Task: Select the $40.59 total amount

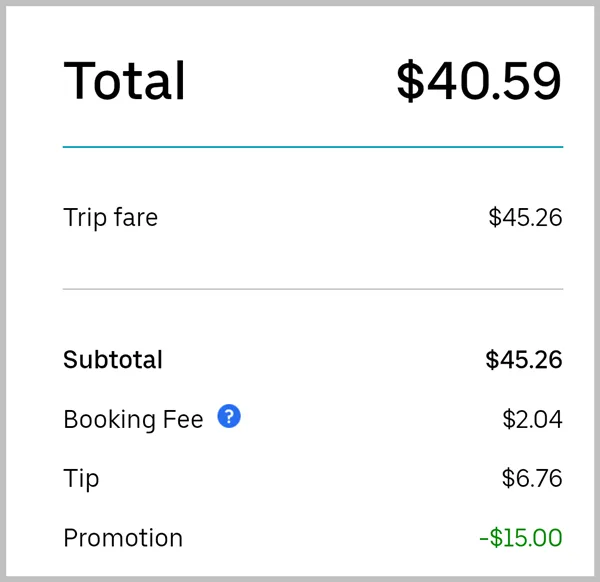Action: (x=479, y=81)
